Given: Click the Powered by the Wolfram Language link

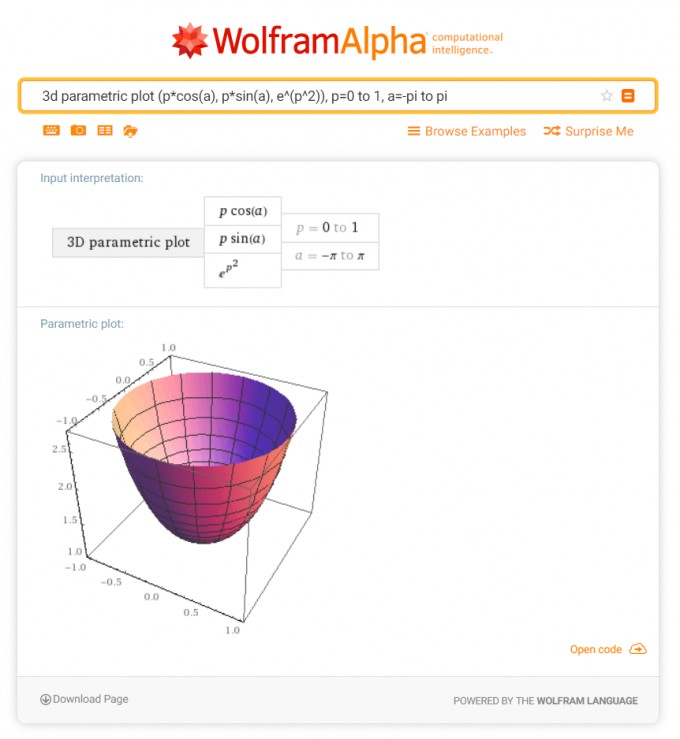Looking at the screenshot, I should 545,701.
